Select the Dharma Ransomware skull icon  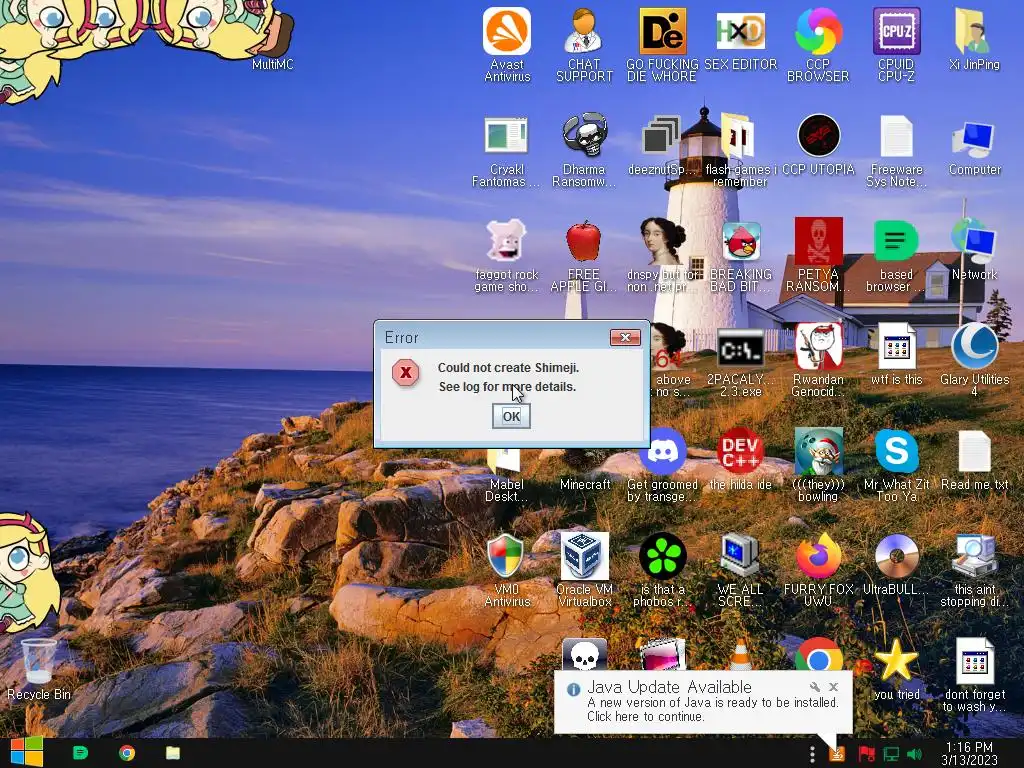click(x=584, y=151)
